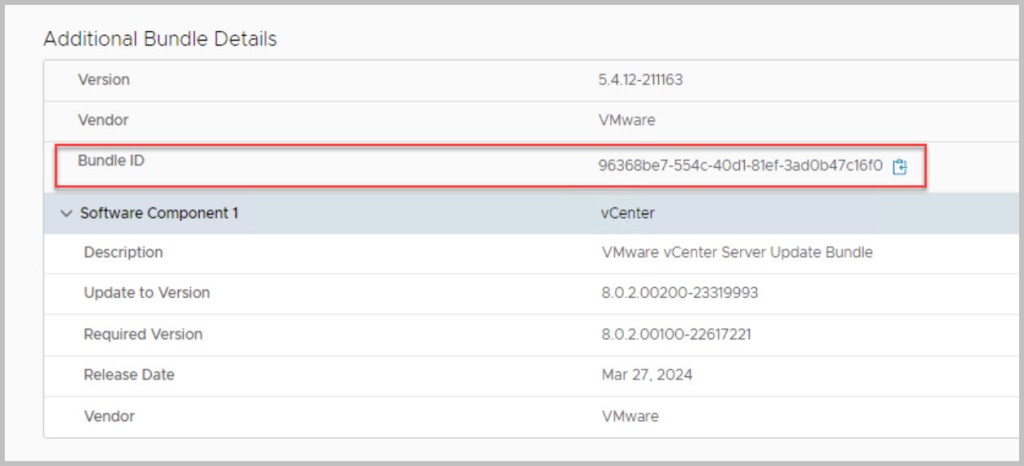
Task: Select version value 5.4.12-211163
Action: click(x=641, y=80)
